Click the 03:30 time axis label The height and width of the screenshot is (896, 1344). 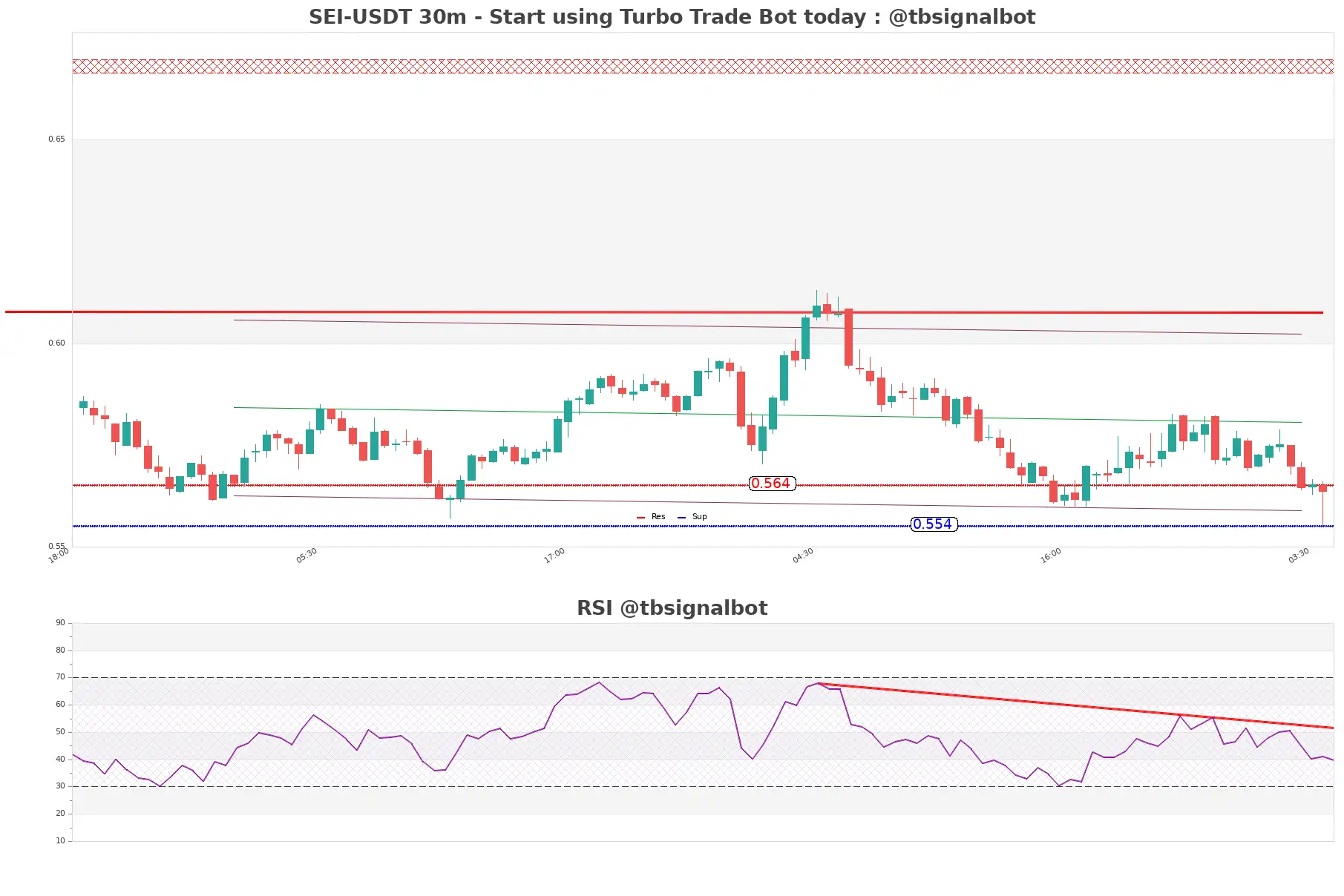coord(1299,556)
